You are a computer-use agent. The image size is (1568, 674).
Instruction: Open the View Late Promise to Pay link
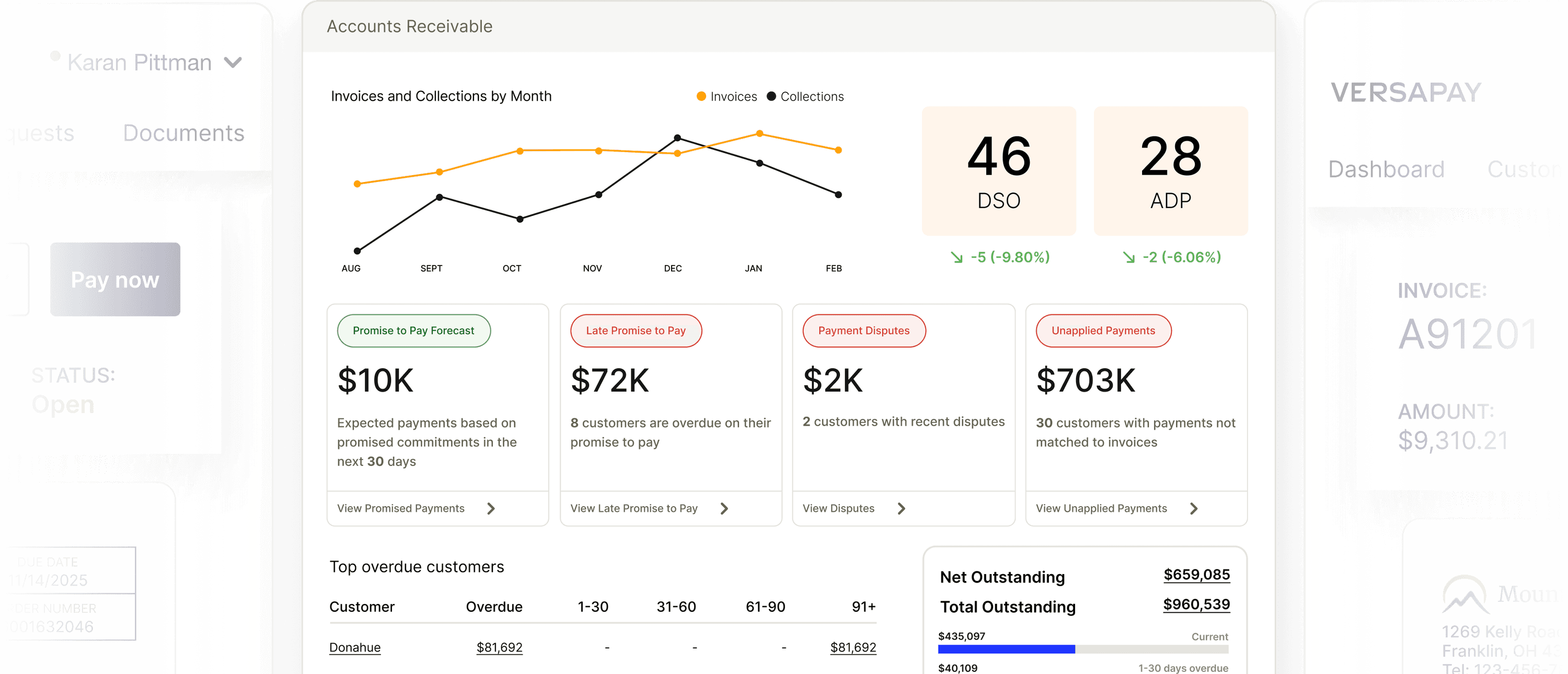click(633, 508)
